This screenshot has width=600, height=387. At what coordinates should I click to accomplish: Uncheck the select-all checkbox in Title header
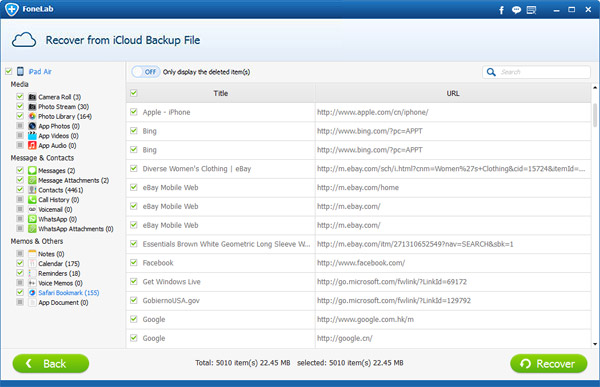pos(134,93)
